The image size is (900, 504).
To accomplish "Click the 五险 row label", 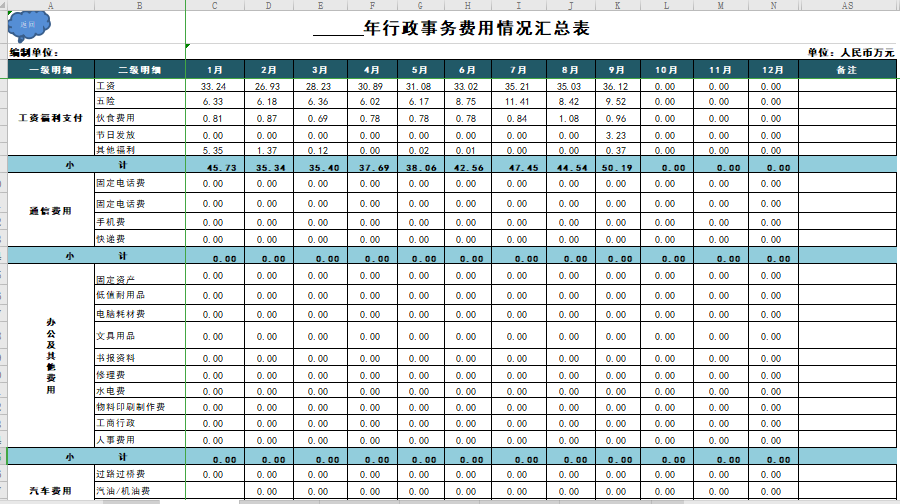I will [139, 100].
